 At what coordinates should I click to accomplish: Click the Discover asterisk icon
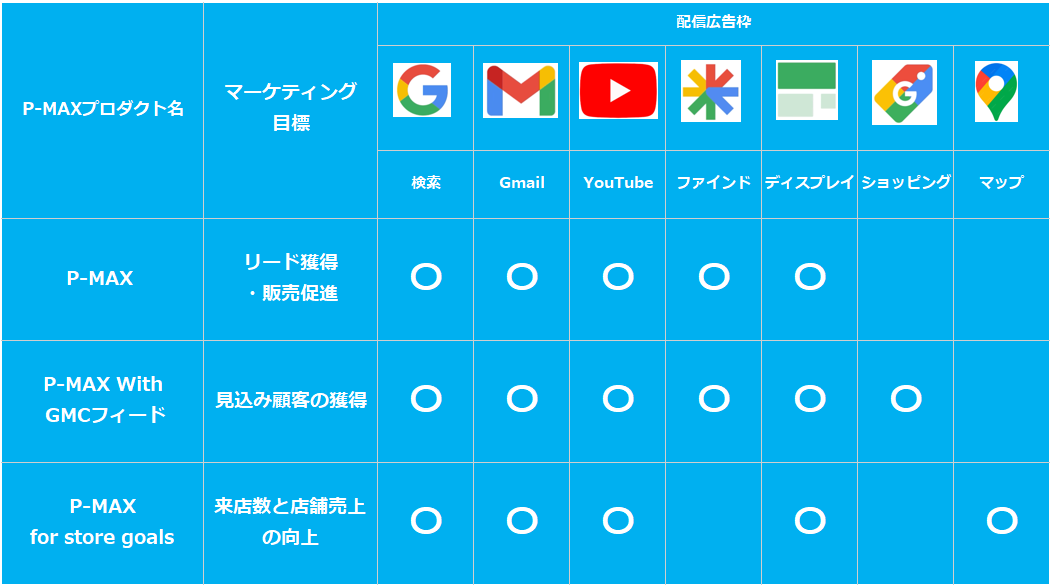[711, 91]
